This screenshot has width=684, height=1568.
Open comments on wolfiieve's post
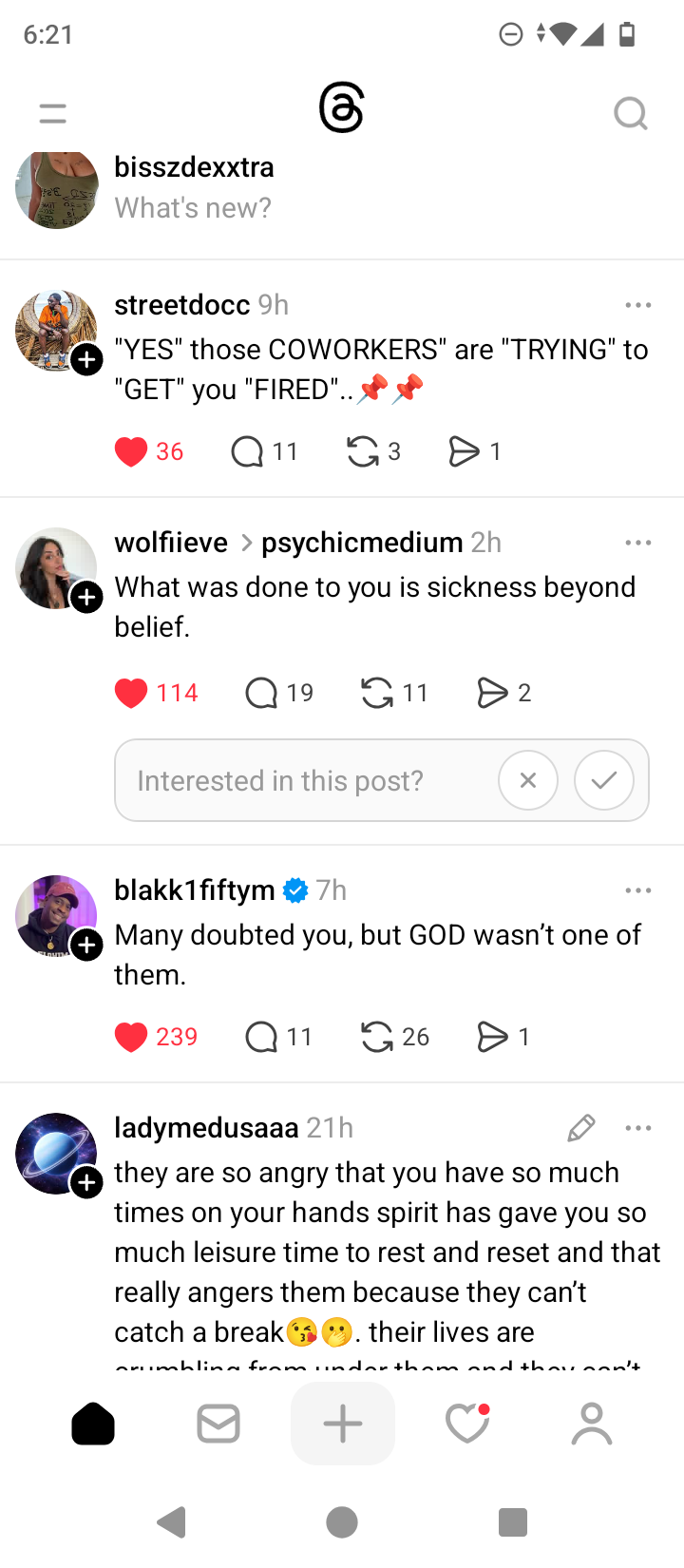(261, 693)
